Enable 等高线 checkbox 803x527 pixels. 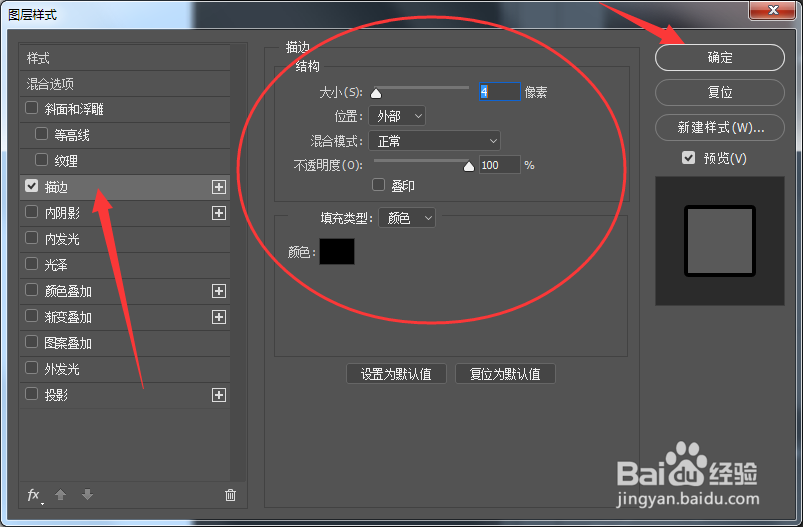[x=41, y=134]
